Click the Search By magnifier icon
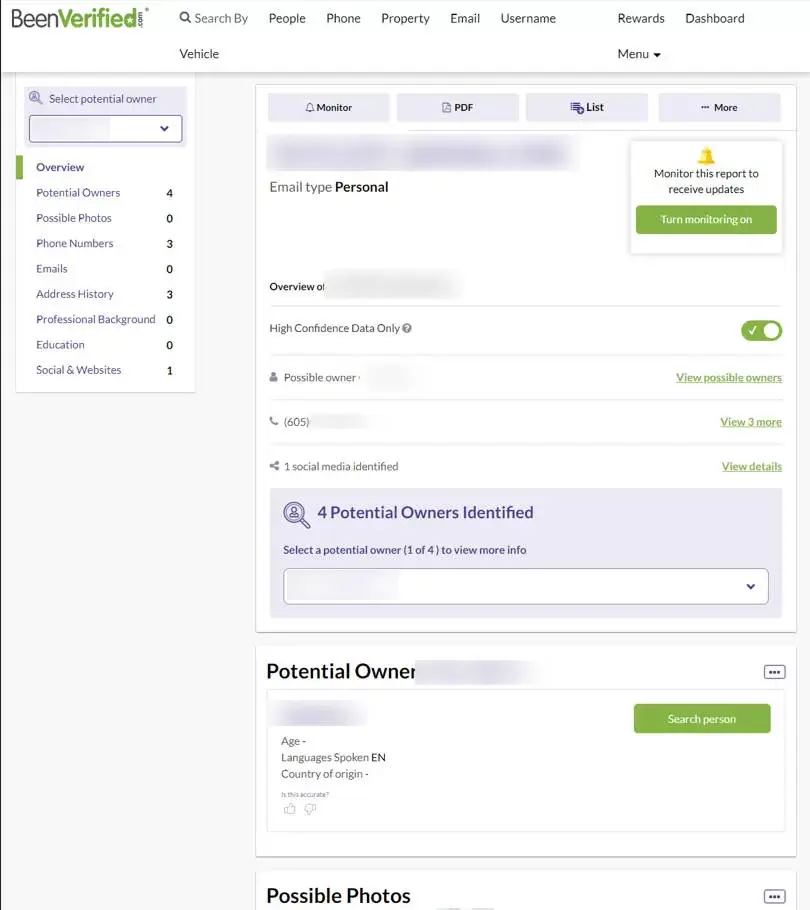Image resolution: width=810 pixels, height=910 pixels. [185, 17]
